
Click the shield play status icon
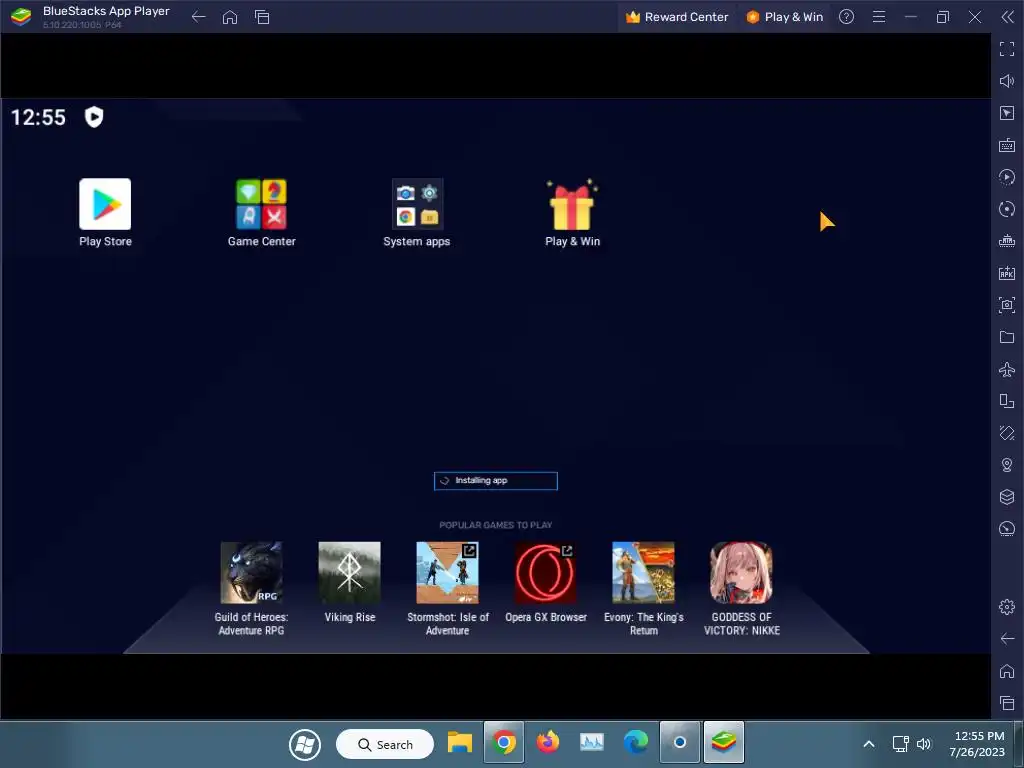[x=94, y=117]
